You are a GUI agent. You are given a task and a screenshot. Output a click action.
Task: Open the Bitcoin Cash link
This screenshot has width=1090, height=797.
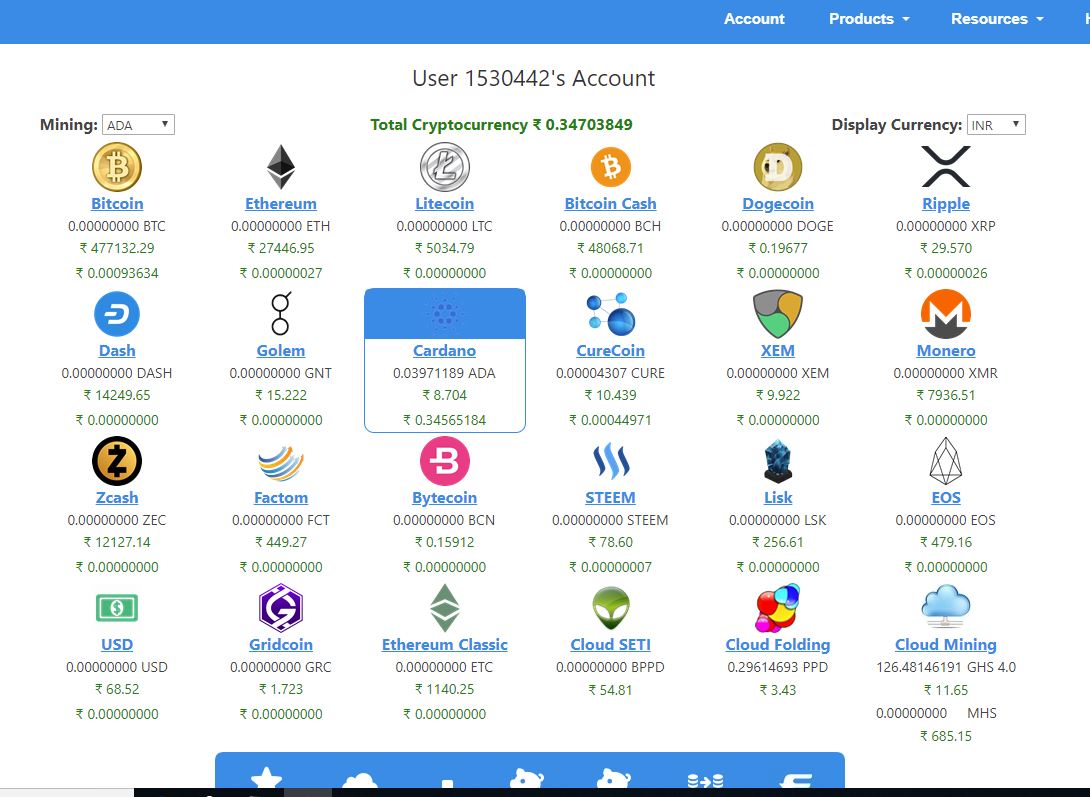click(610, 204)
